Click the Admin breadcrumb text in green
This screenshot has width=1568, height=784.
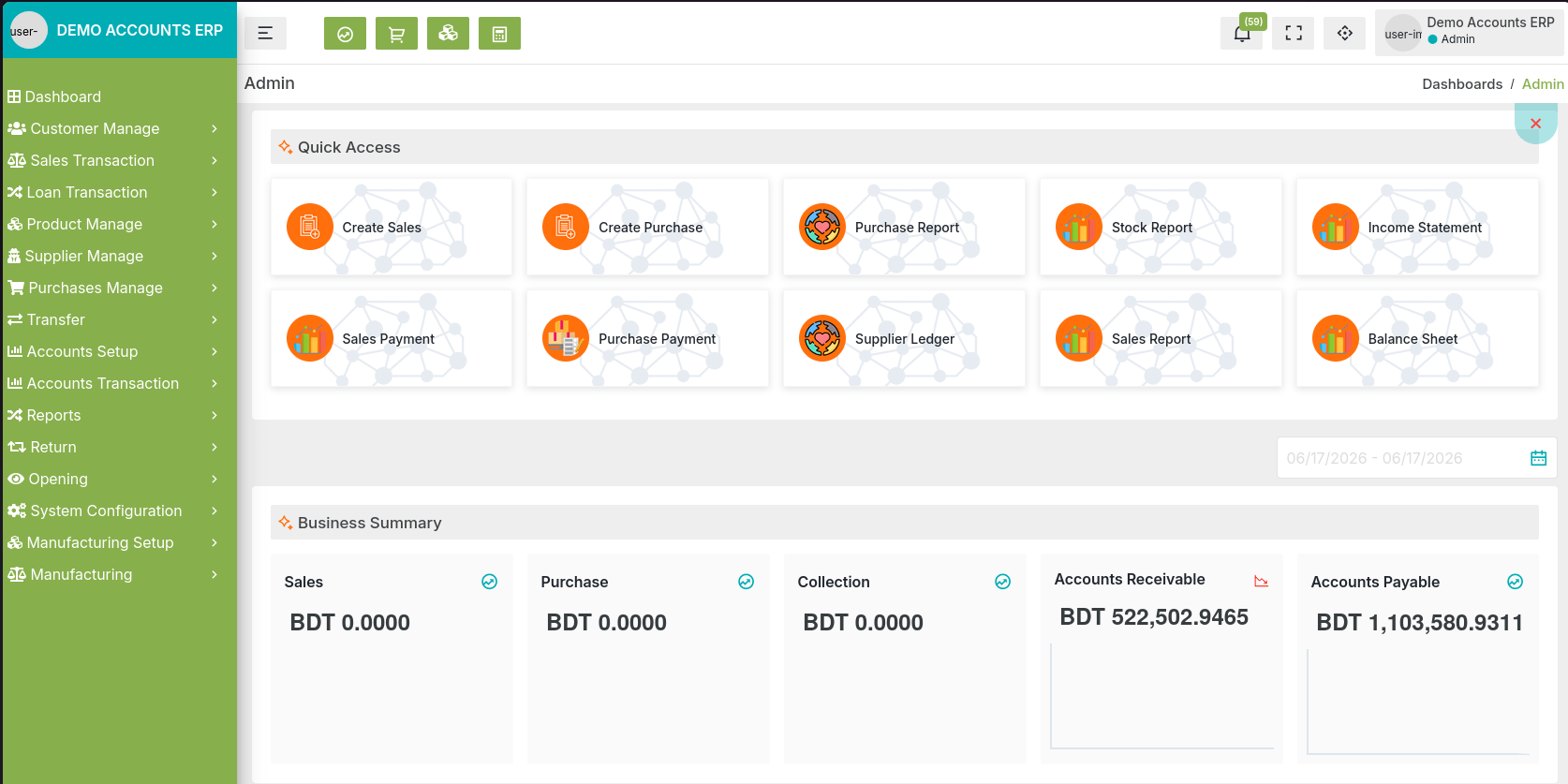click(x=1543, y=84)
